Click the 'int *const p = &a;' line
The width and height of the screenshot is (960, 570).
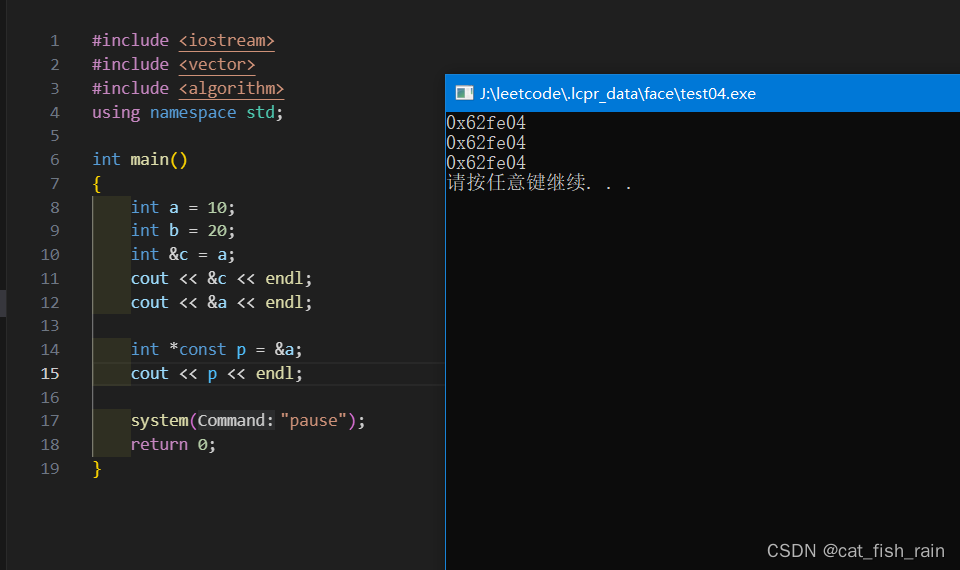[216, 350]
